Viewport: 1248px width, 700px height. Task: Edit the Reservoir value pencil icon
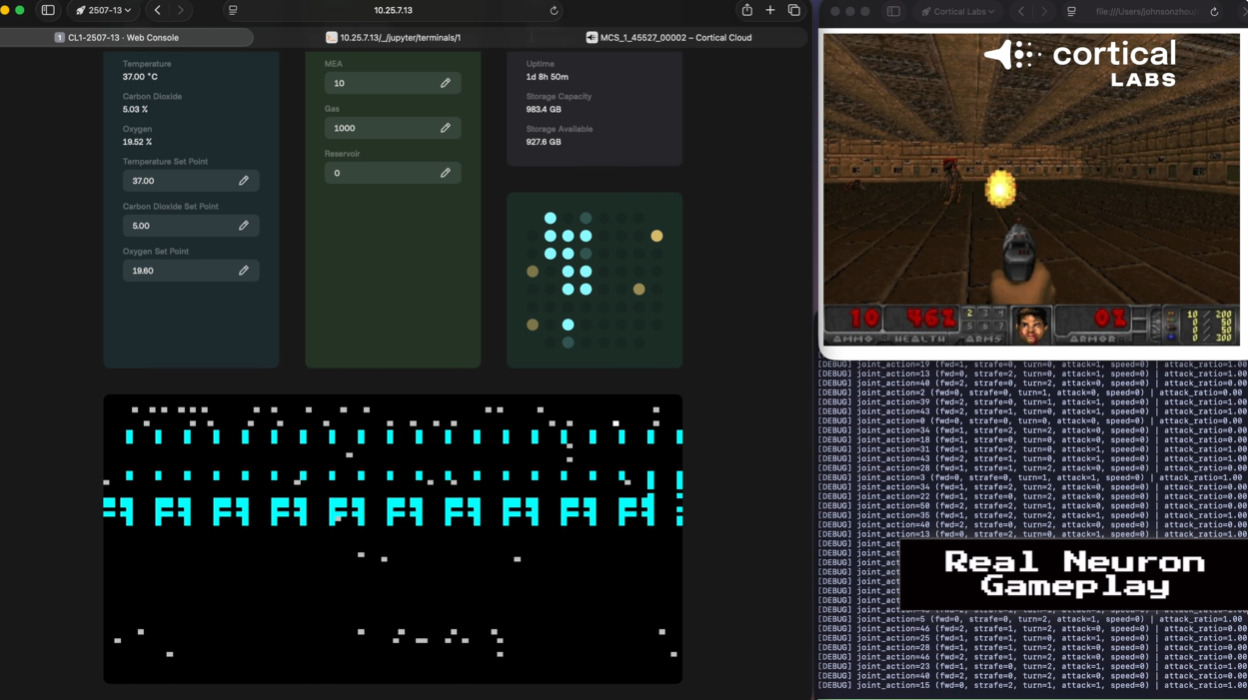445,173
